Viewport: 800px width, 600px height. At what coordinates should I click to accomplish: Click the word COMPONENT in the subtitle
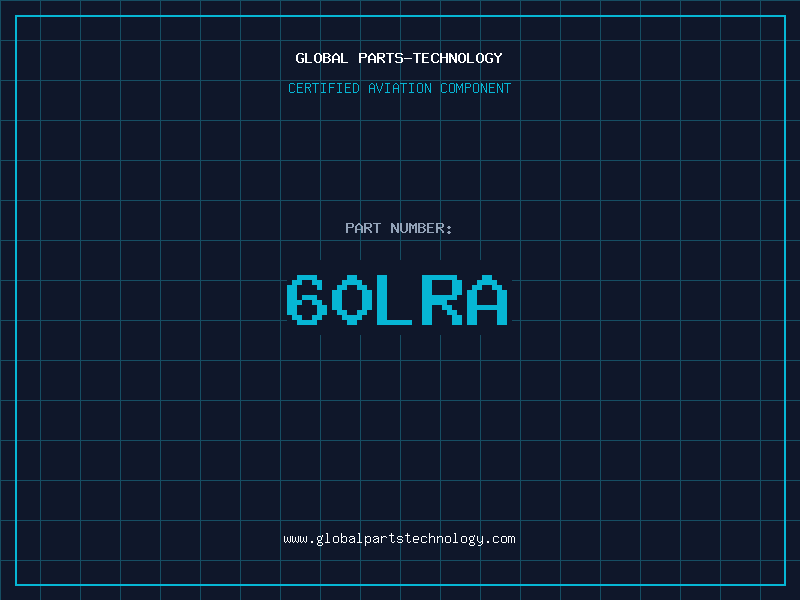[x=475, y=88]
